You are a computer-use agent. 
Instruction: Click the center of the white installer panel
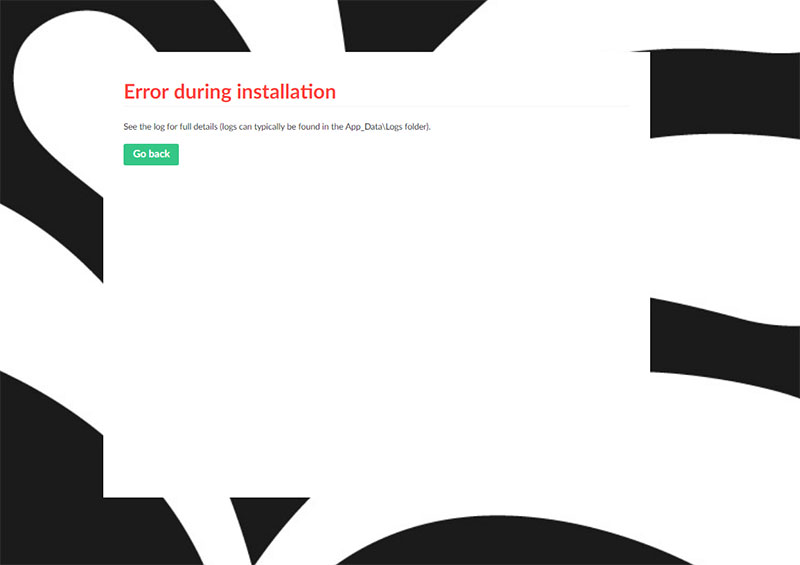click(376, 275)
